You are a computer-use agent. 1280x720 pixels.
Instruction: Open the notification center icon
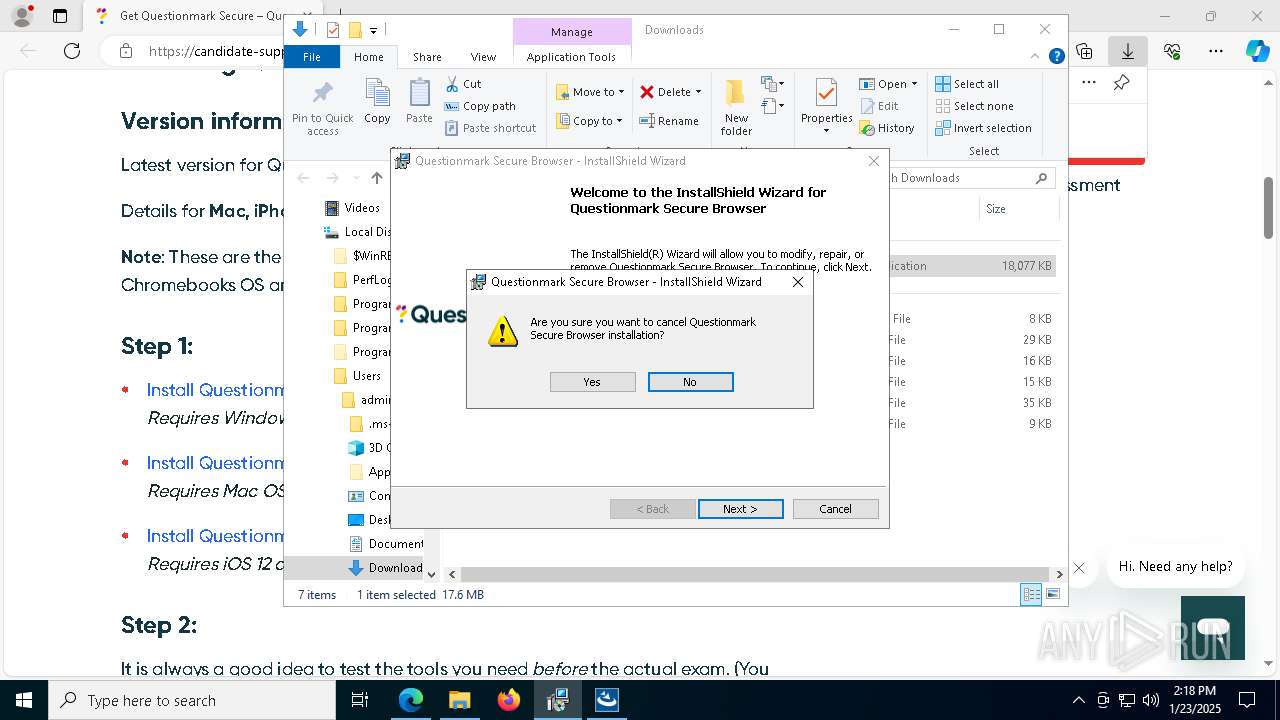click(x=1247, y=700)
